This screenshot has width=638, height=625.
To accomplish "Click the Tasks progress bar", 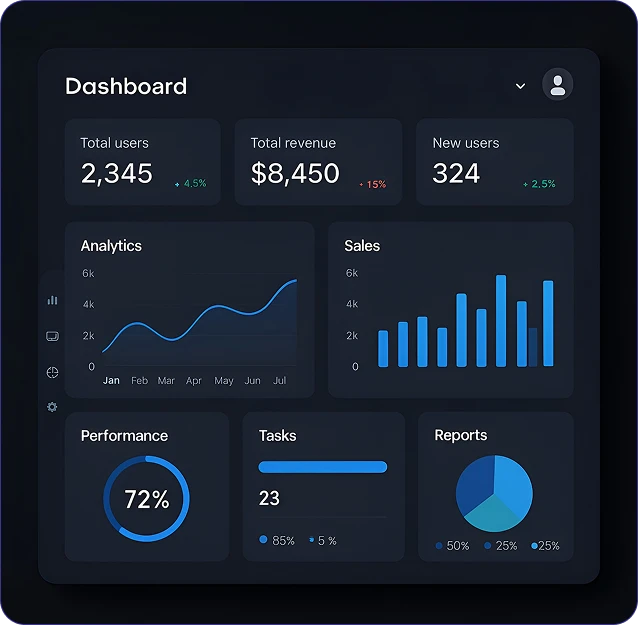I will click(x=323, y=467).
